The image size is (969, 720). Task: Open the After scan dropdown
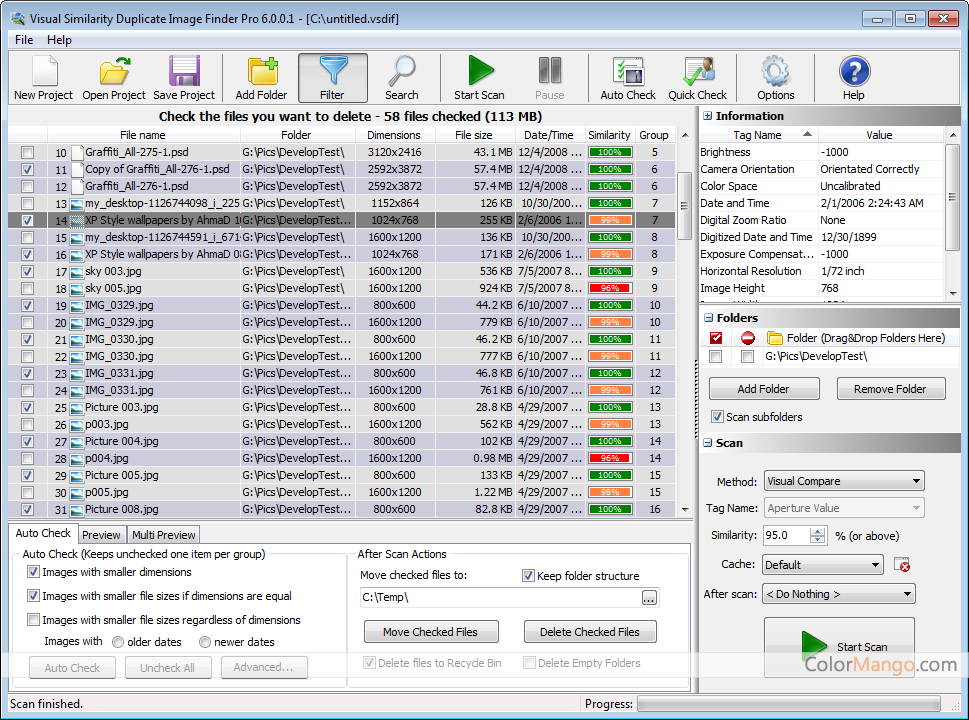click(x=839, y=594)
